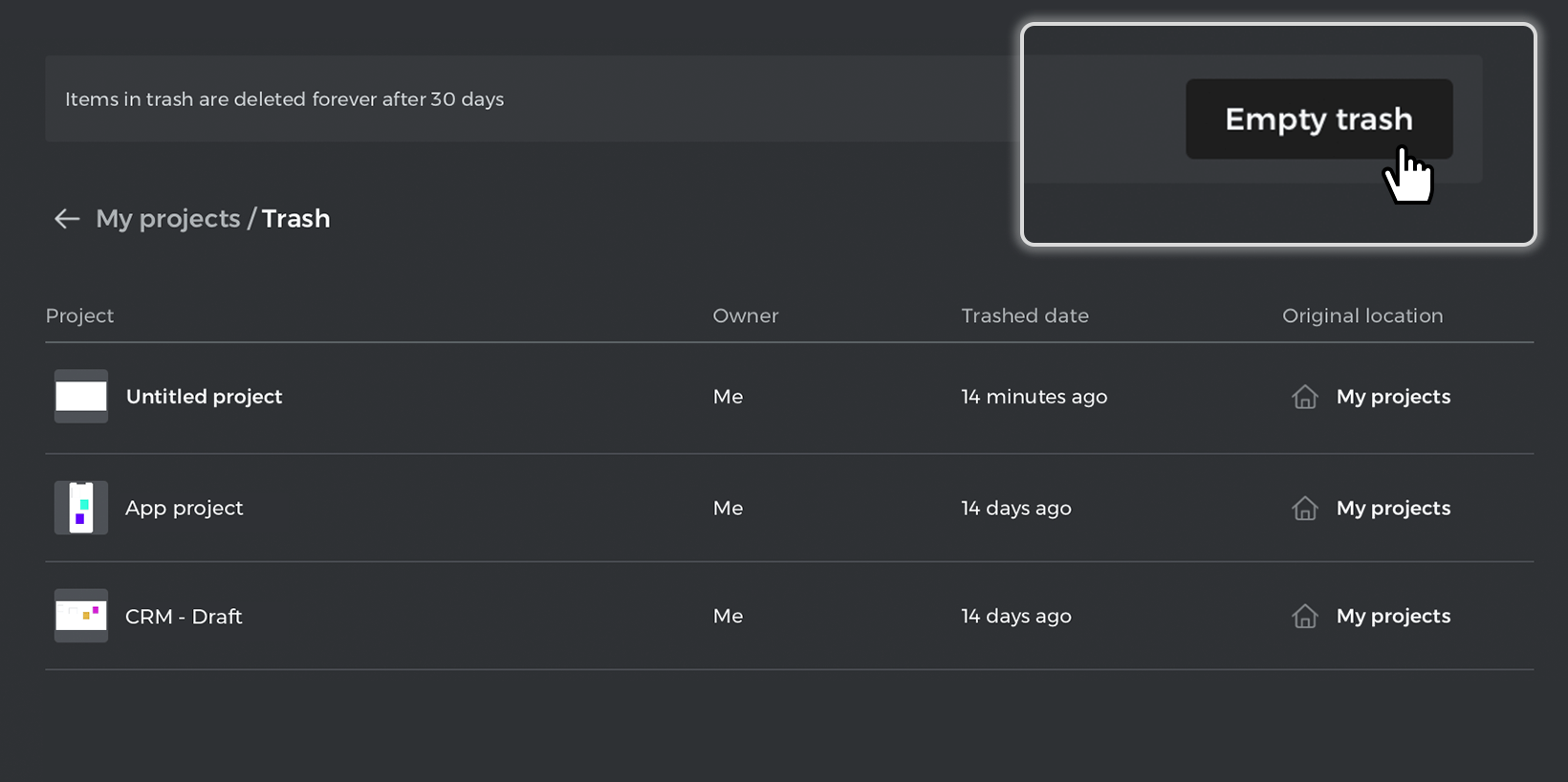Screen dimensions: 1568x782
Task: Select the CRM - Draft name
Action: [184, 617]
